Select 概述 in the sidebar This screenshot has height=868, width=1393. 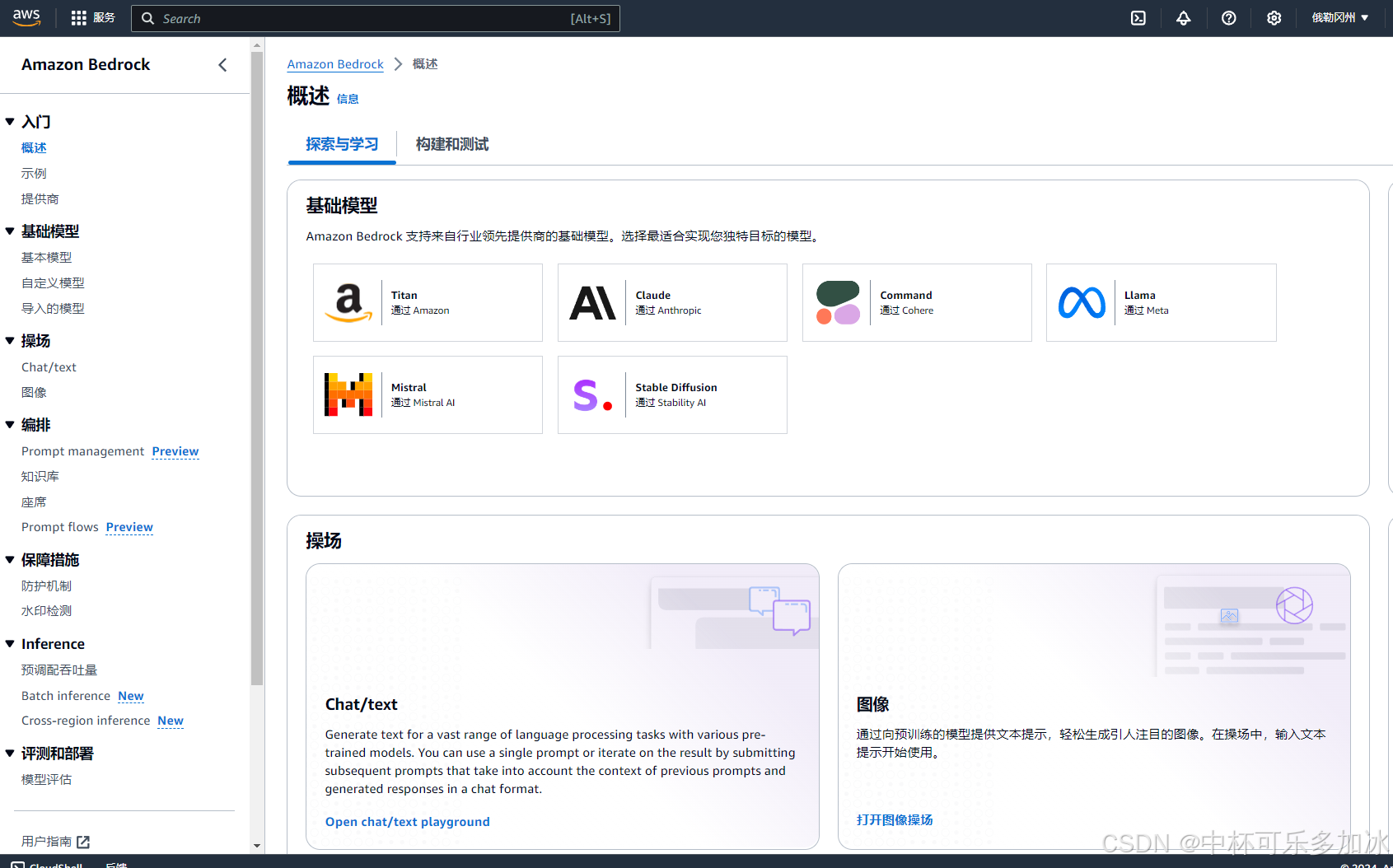click(34, 148)
